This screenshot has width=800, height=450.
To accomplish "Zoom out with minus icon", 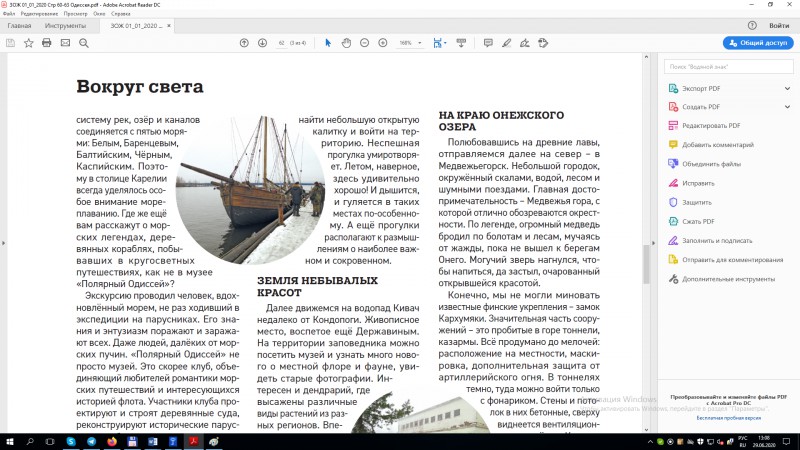I will [364, 43].
